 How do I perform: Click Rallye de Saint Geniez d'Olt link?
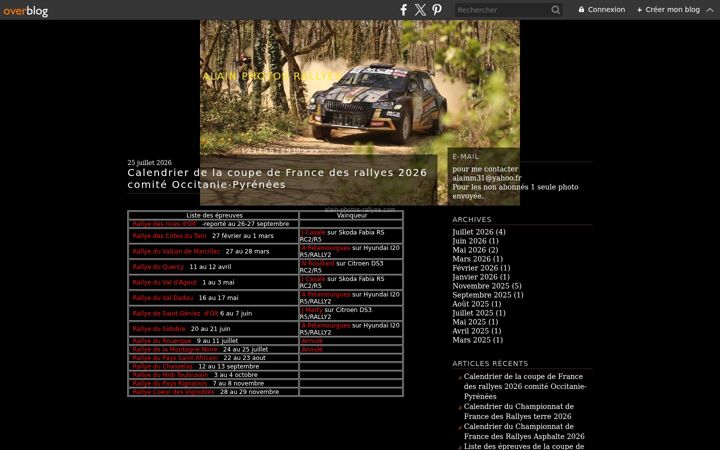coord(175,314)
